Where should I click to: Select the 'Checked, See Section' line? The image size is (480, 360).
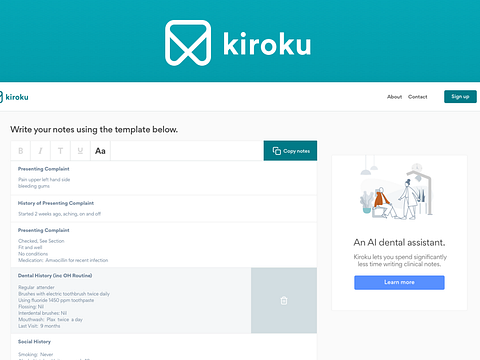pyautogui.click(x=41, y=241)
